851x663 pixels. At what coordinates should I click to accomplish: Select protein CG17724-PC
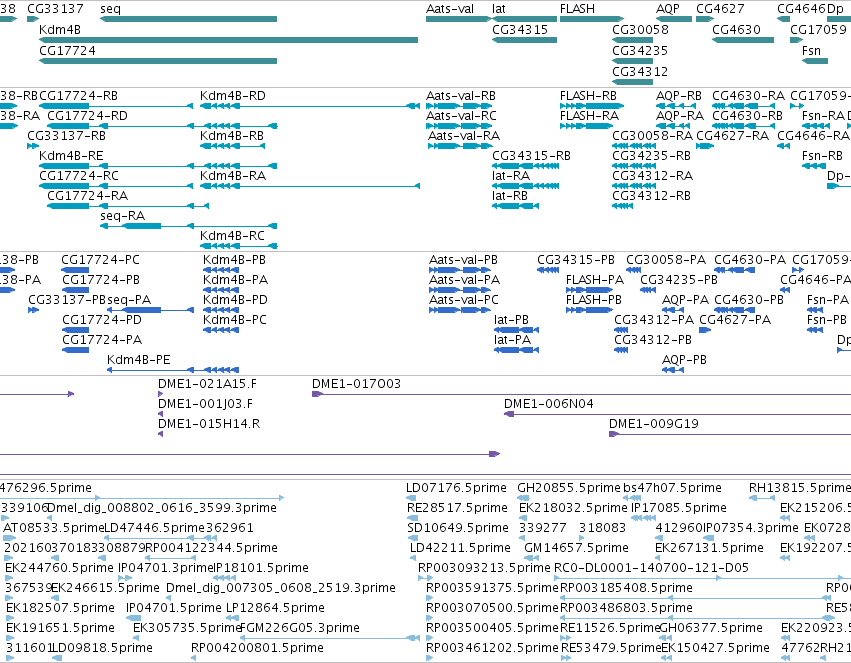tap(100, 260)
